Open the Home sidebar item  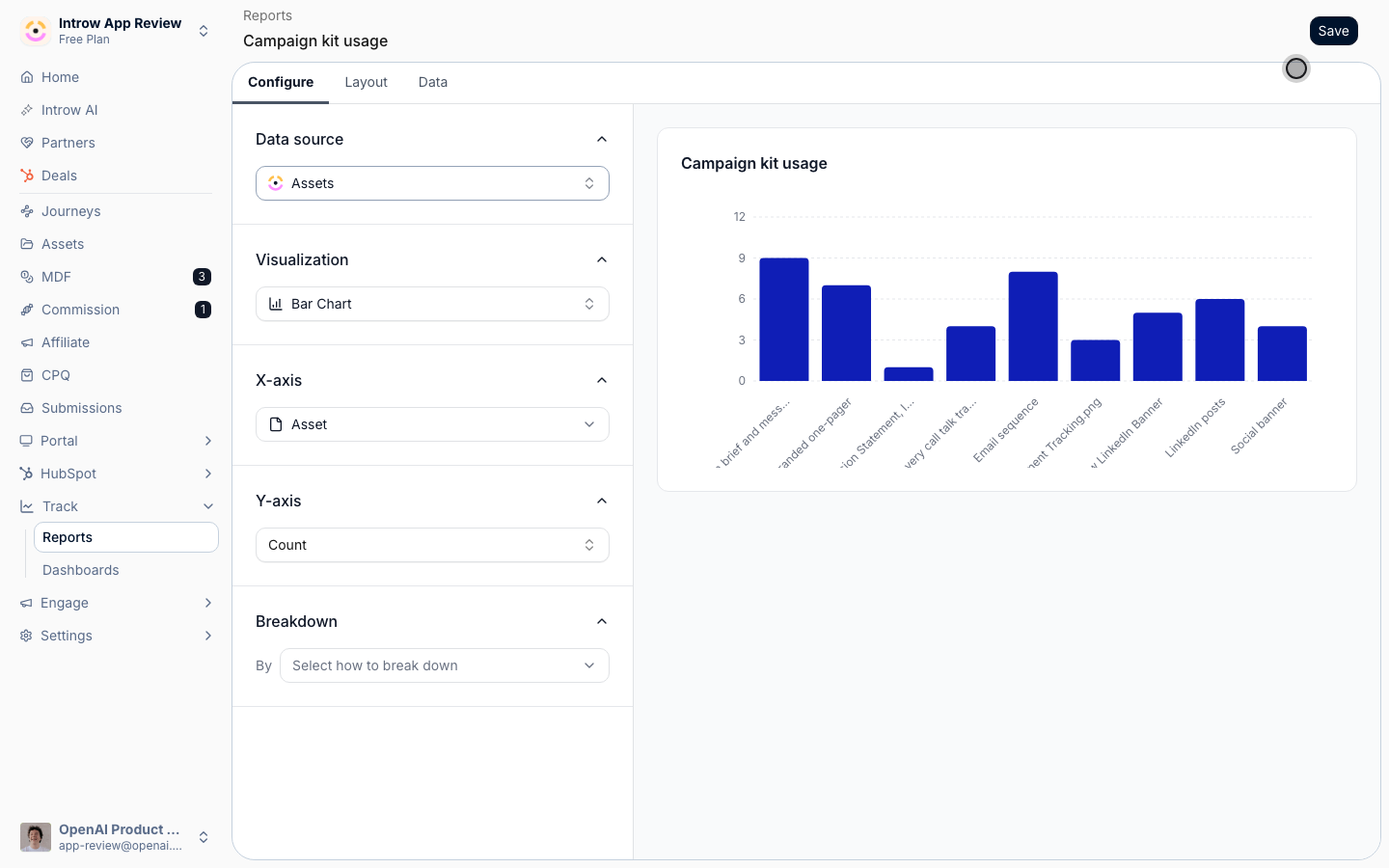click(x=116, y=77)
